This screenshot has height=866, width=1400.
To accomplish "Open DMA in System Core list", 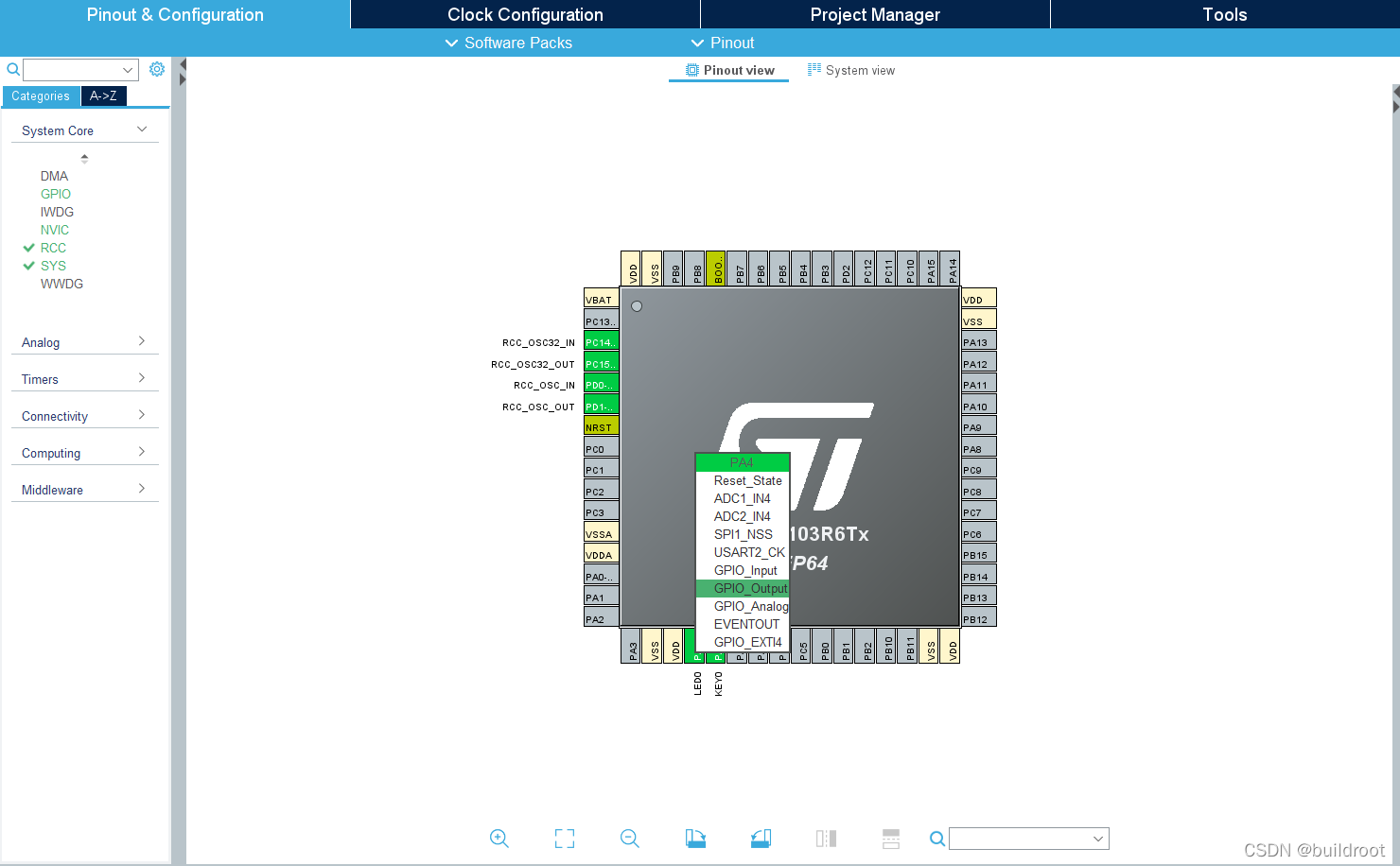I will [54, 176].
